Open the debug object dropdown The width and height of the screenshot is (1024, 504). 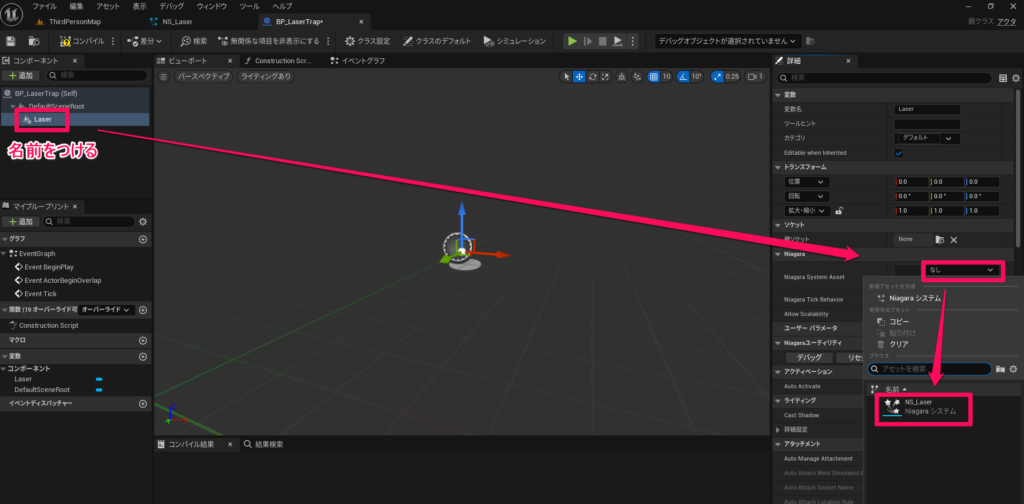(728, 41)
